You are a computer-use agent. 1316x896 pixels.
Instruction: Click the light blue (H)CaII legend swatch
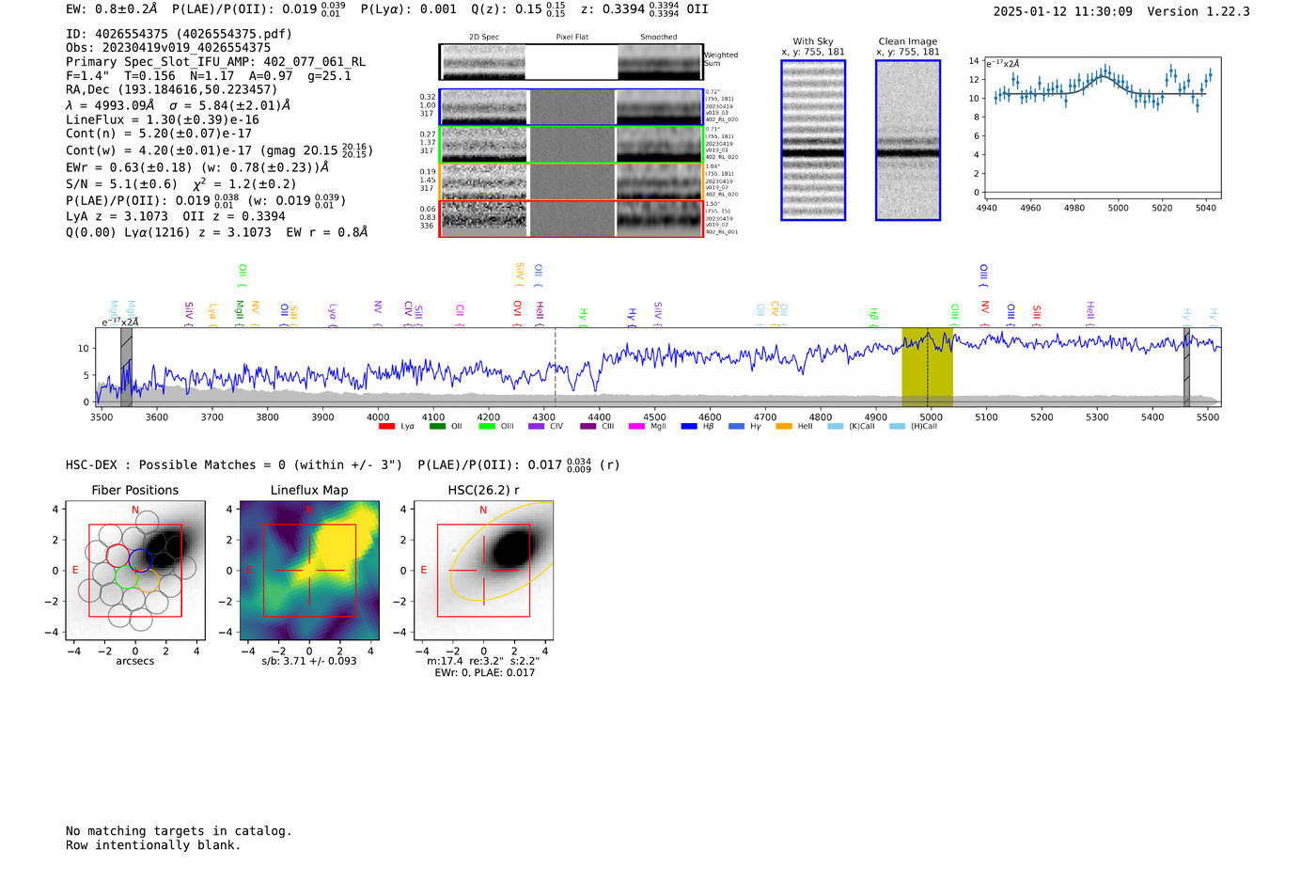click(897, 427)
